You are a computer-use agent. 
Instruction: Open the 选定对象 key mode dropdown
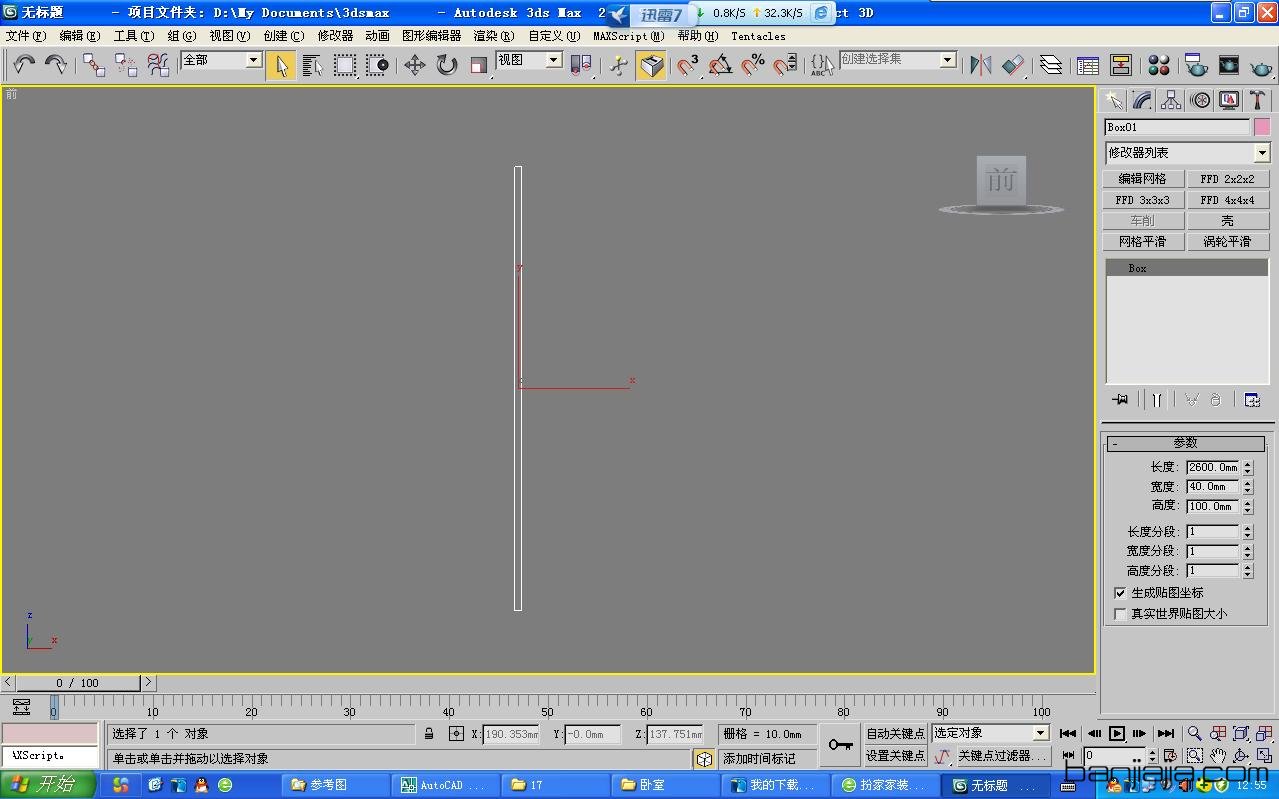(x=990, y=733)
